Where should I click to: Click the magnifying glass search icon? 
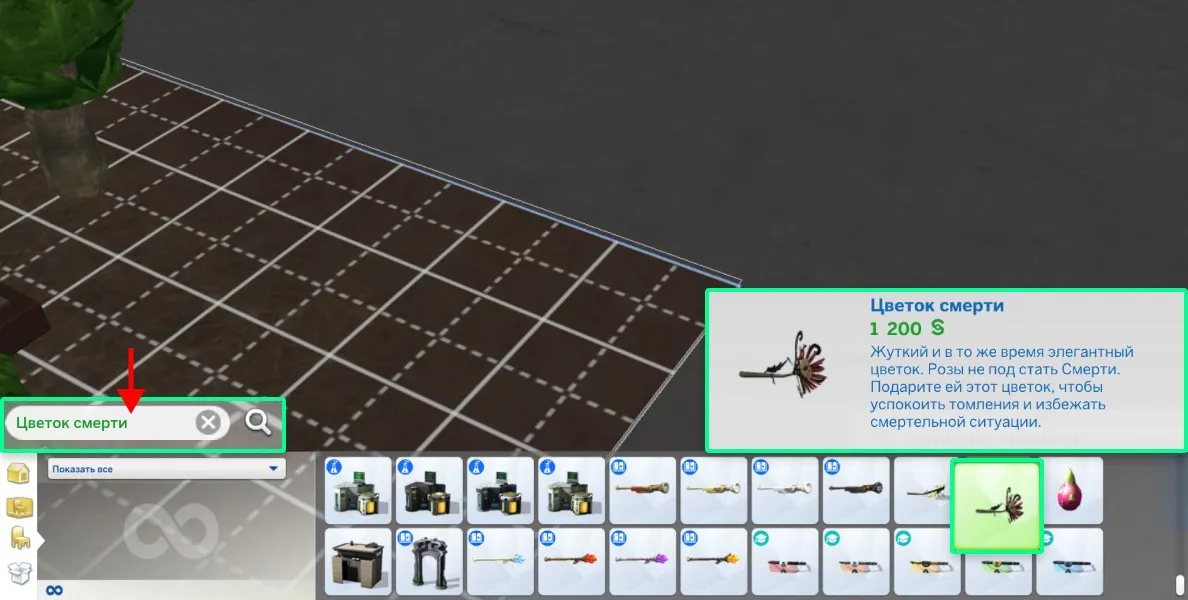[x=258, y=422]
